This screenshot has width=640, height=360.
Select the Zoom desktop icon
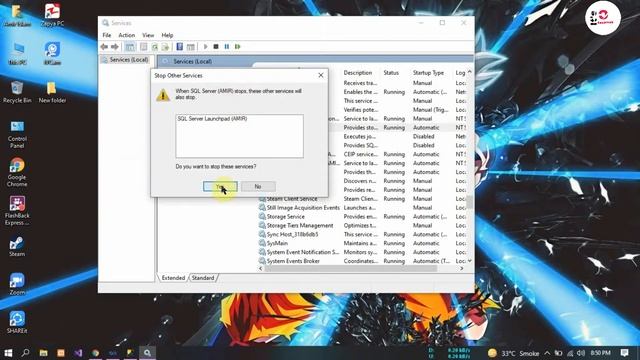click(x=17, y=284)
